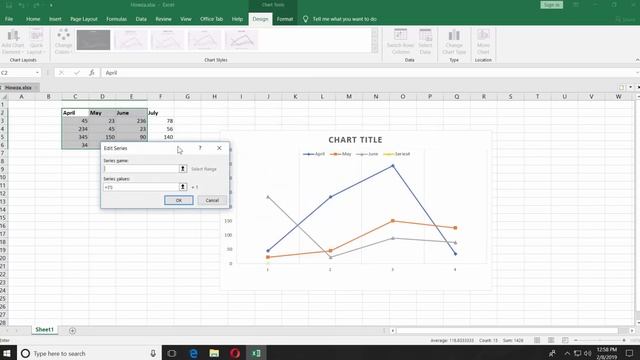Click the Howaza.xlsx document tab

[x=18, y=87]
